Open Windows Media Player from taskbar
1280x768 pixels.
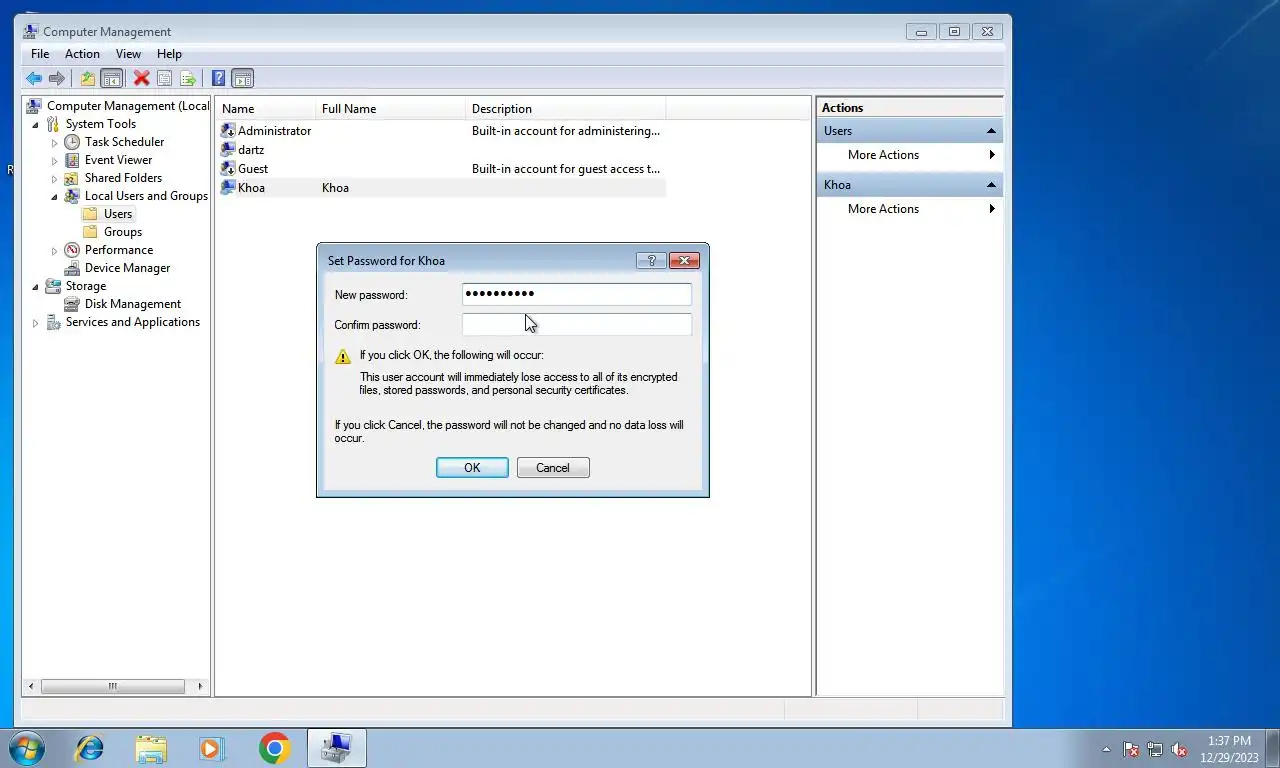212,748
